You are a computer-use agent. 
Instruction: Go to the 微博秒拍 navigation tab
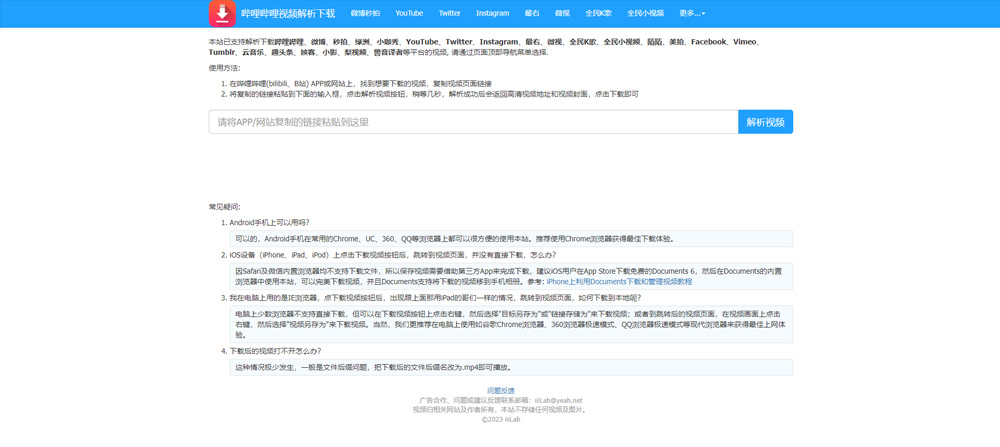(365, 14)
